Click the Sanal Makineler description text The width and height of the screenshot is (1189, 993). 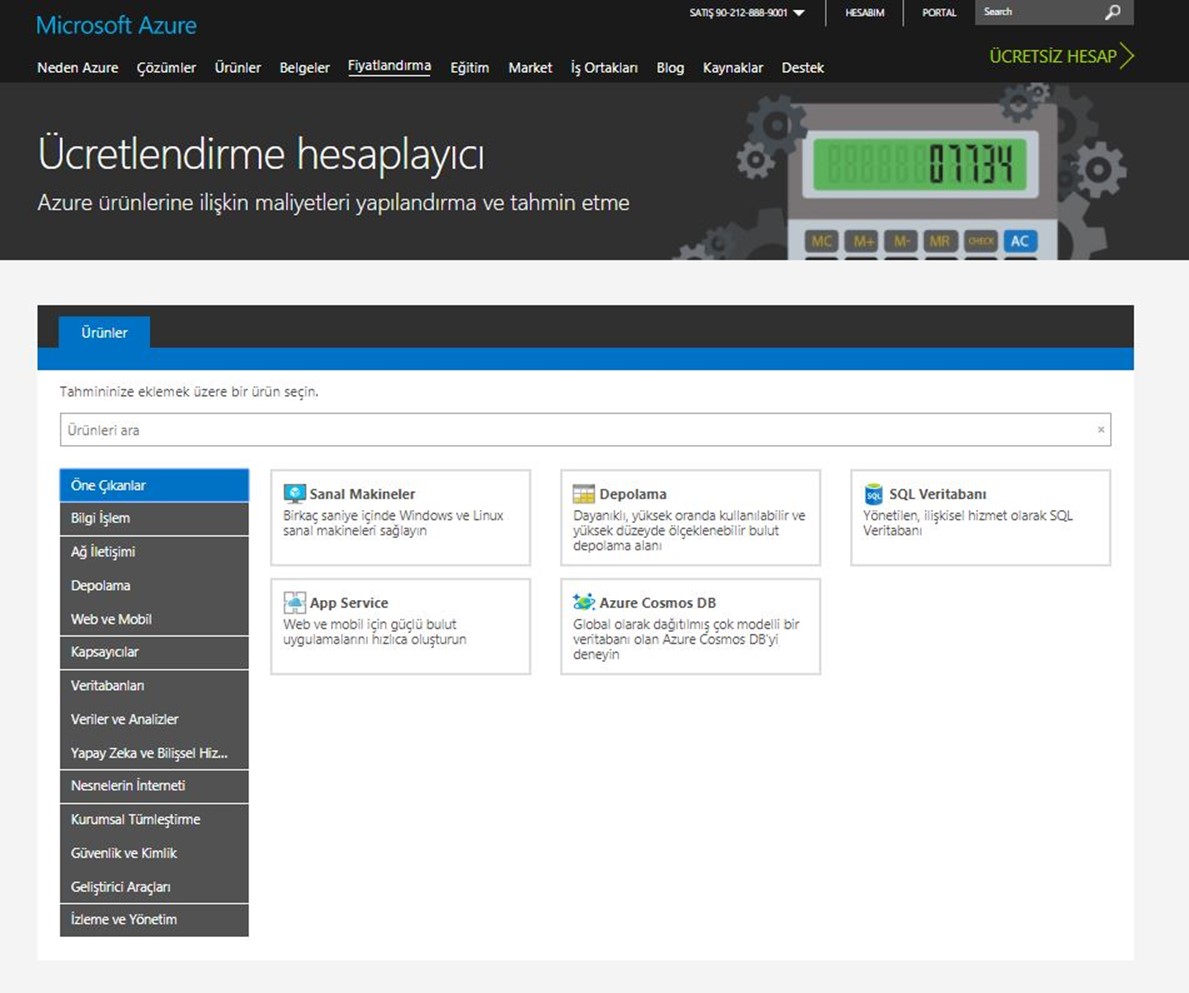pos(393,523)
